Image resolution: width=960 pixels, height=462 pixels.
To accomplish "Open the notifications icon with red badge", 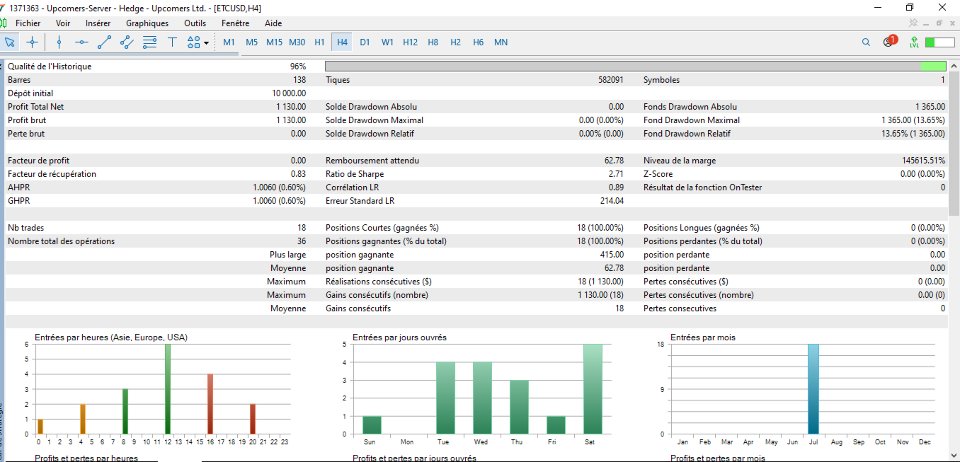I will (888, 42).
